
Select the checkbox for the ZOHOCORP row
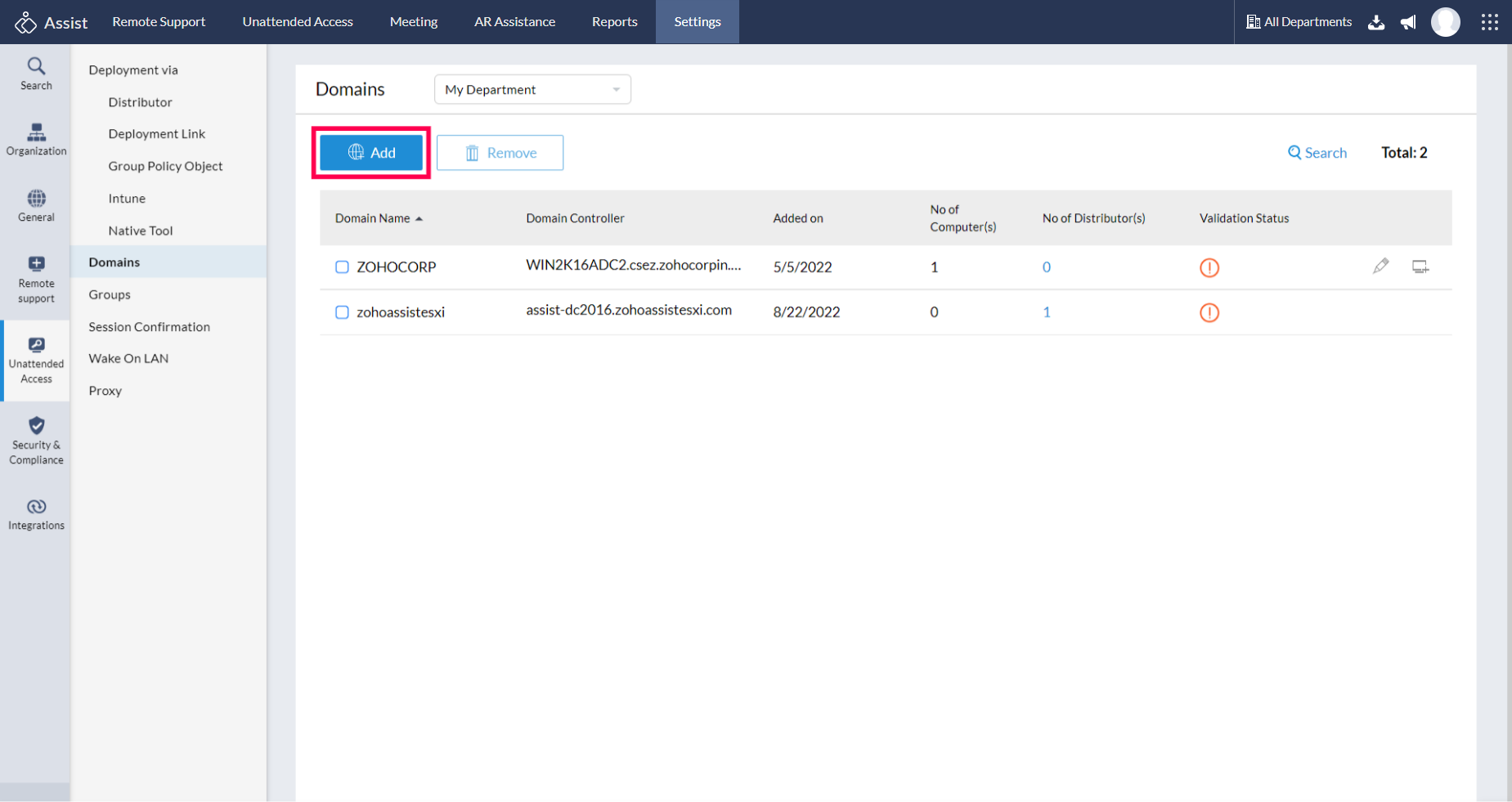pyautogui.click(x=342, y=267)
